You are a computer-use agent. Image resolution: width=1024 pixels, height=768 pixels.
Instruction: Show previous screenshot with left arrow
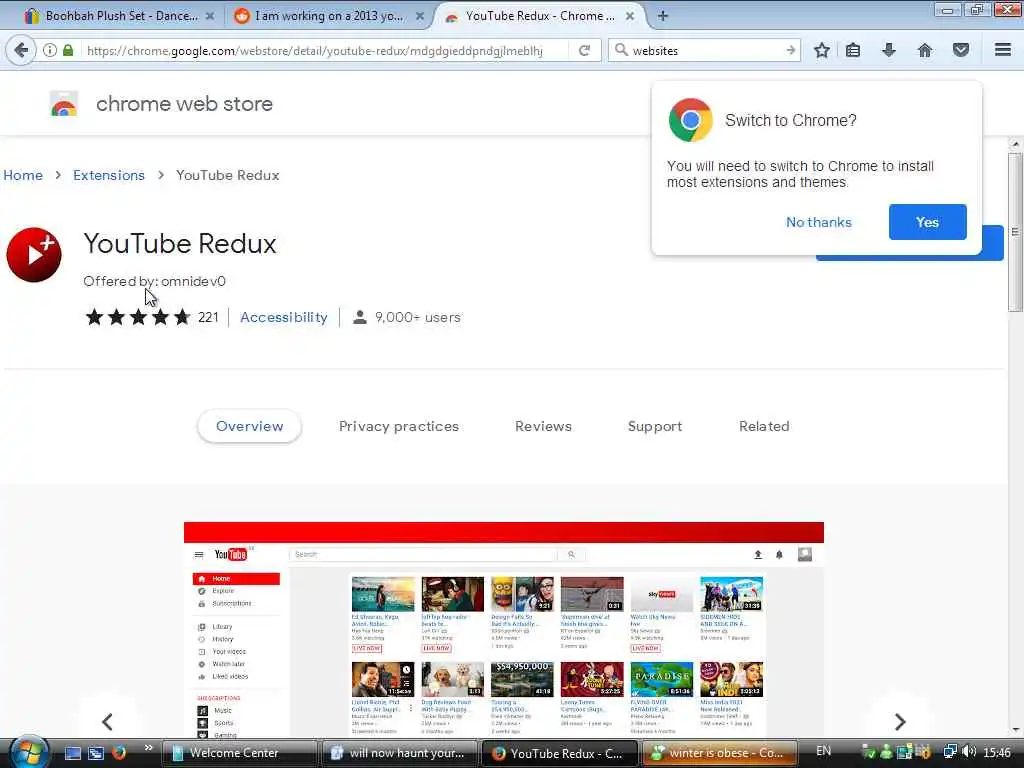[x=108, y=722]
